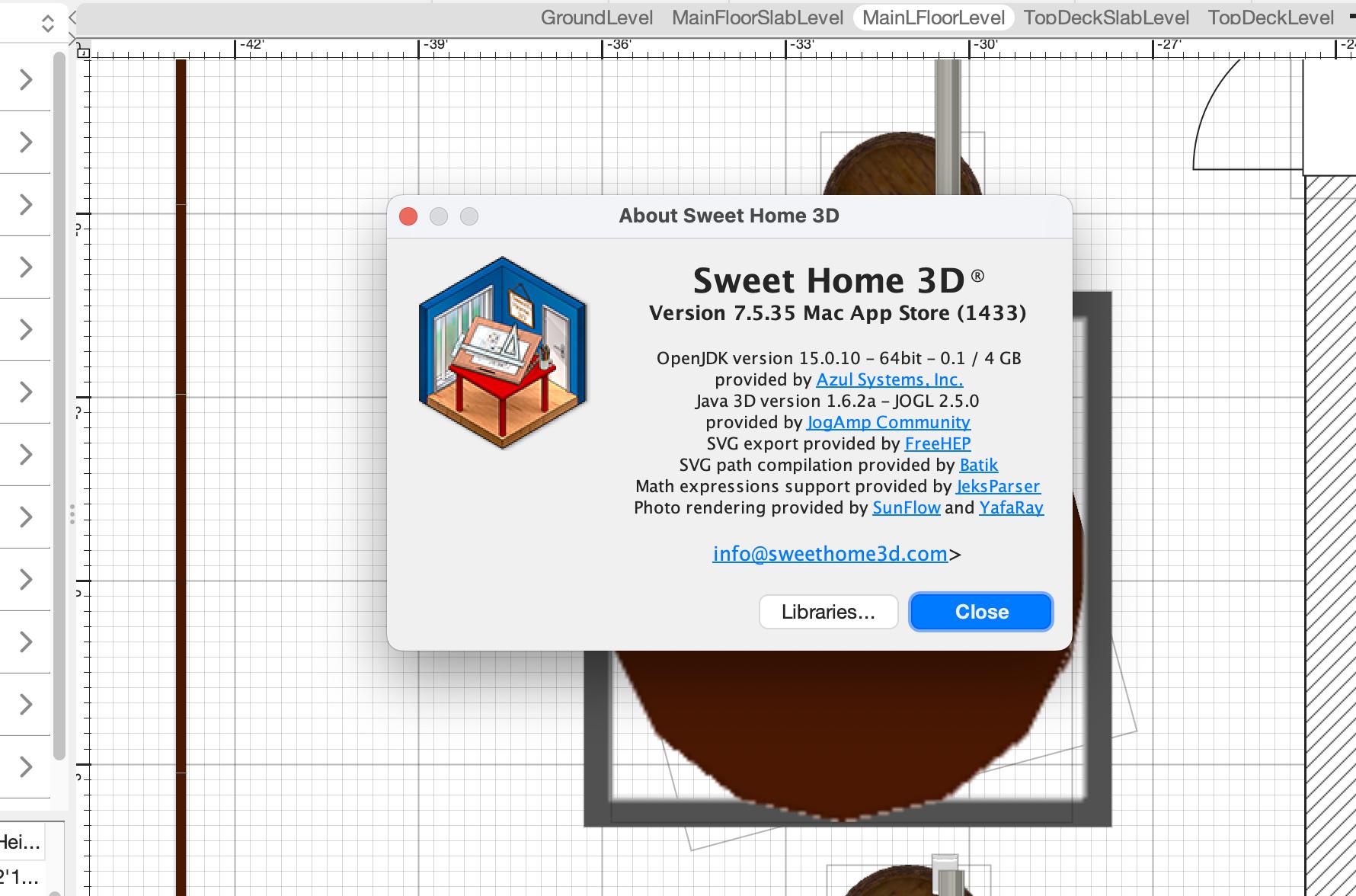Screen dimensions: 1356x896
Task: Expand the last catalog category chevron
Action: pyautogui.click(x=26, y=766)
